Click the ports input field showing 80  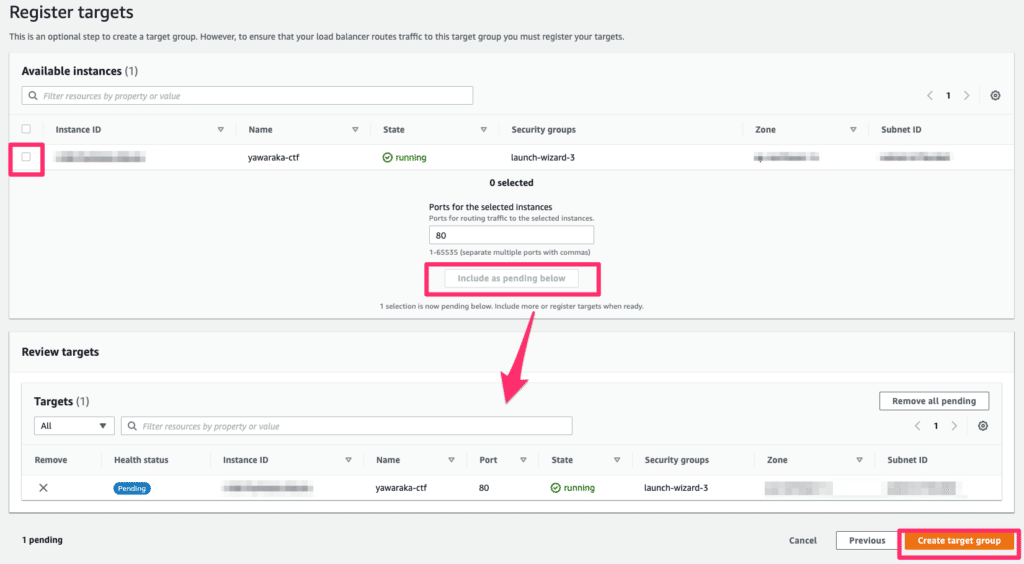point(511,235)
